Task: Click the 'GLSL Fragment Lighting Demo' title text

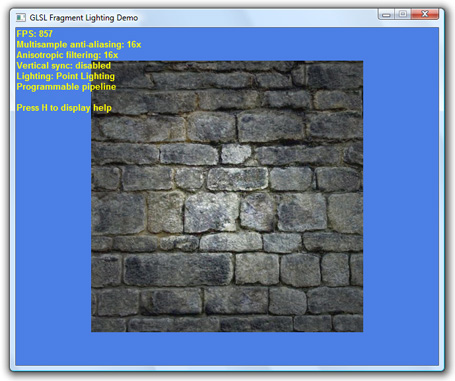Action: click(84, 18)
